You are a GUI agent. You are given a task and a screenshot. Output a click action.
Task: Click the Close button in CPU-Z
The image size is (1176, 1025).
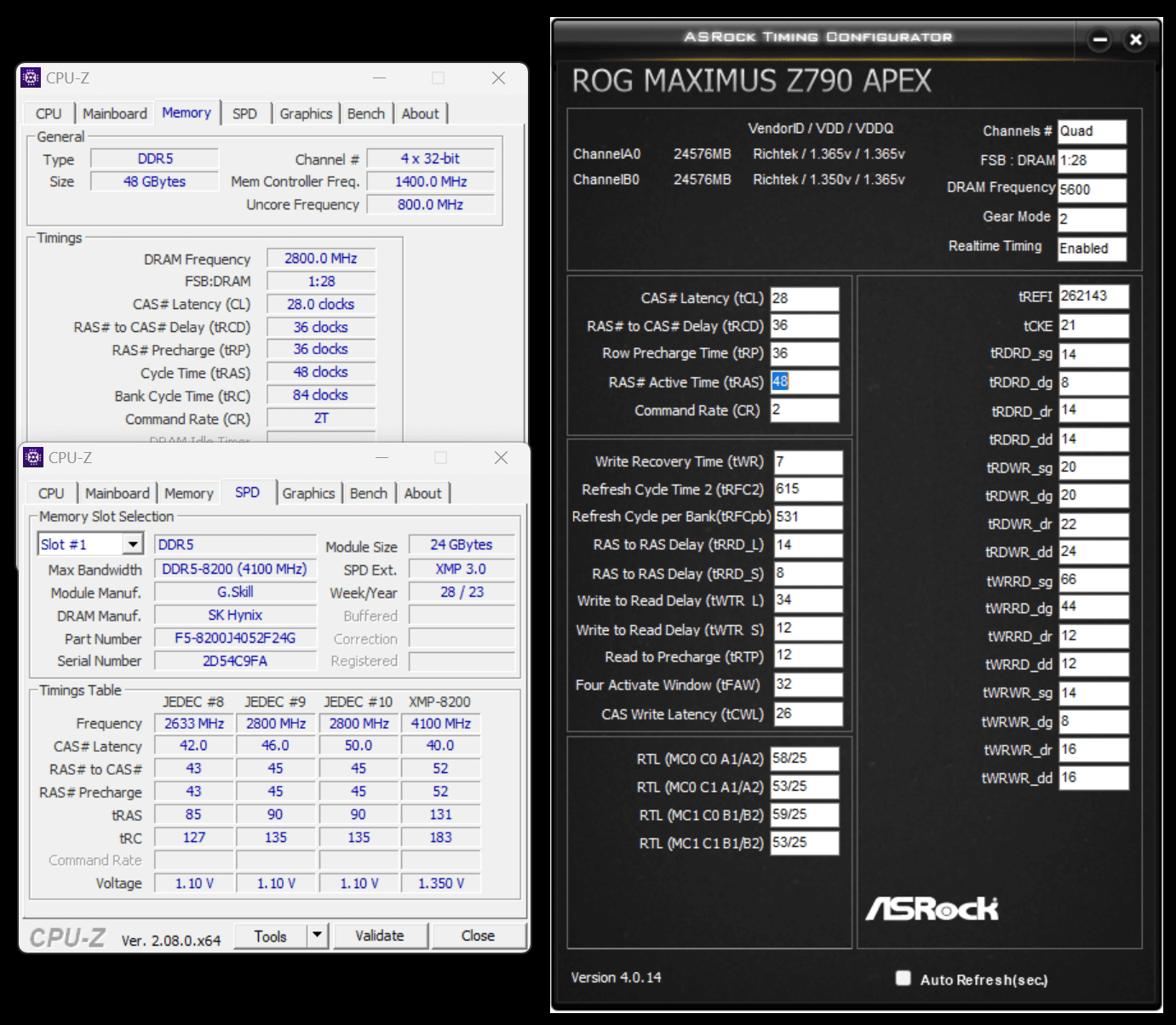click(478, 936)
